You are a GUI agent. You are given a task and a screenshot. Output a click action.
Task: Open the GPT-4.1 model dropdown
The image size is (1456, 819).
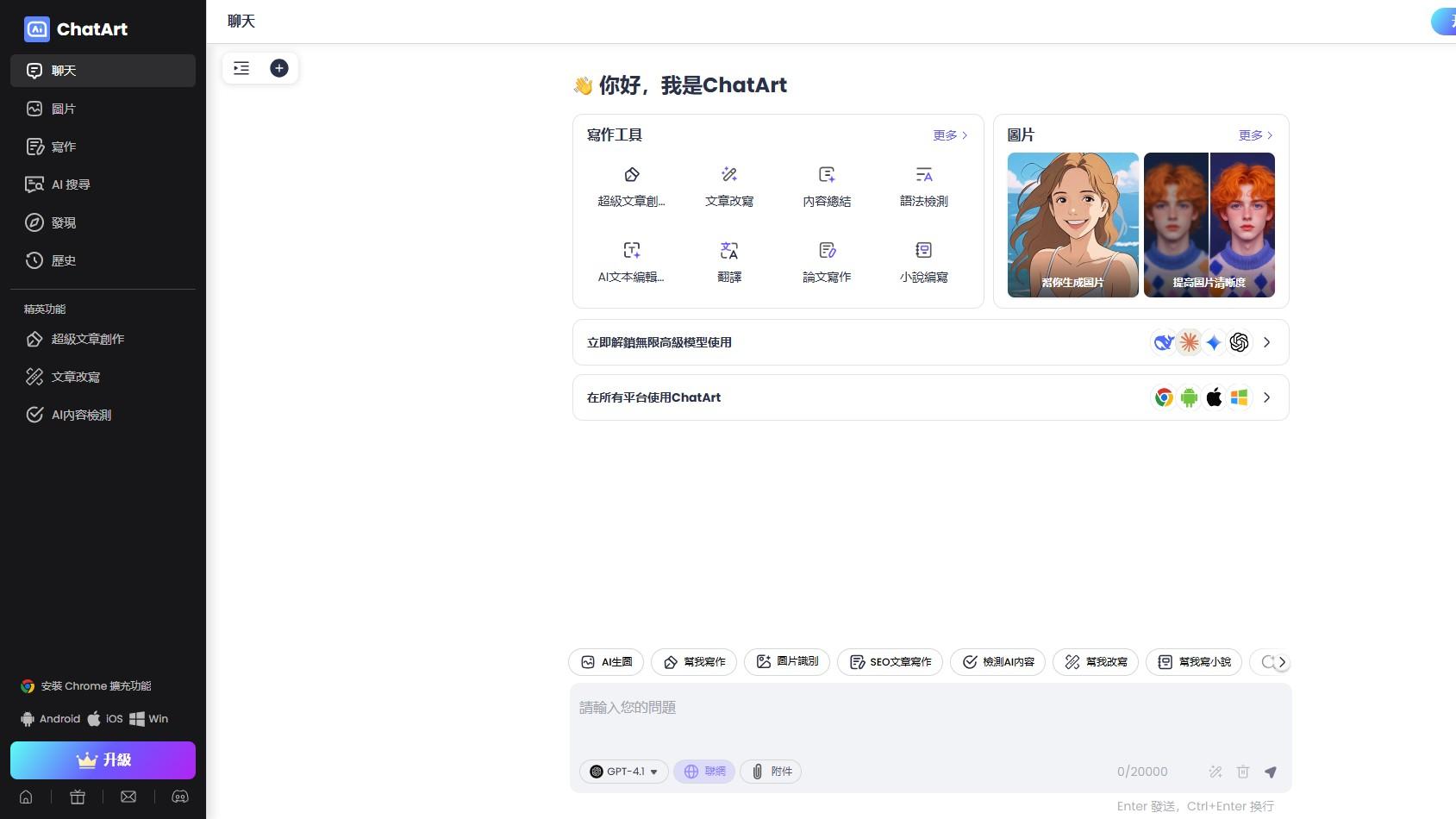[624, 772]
